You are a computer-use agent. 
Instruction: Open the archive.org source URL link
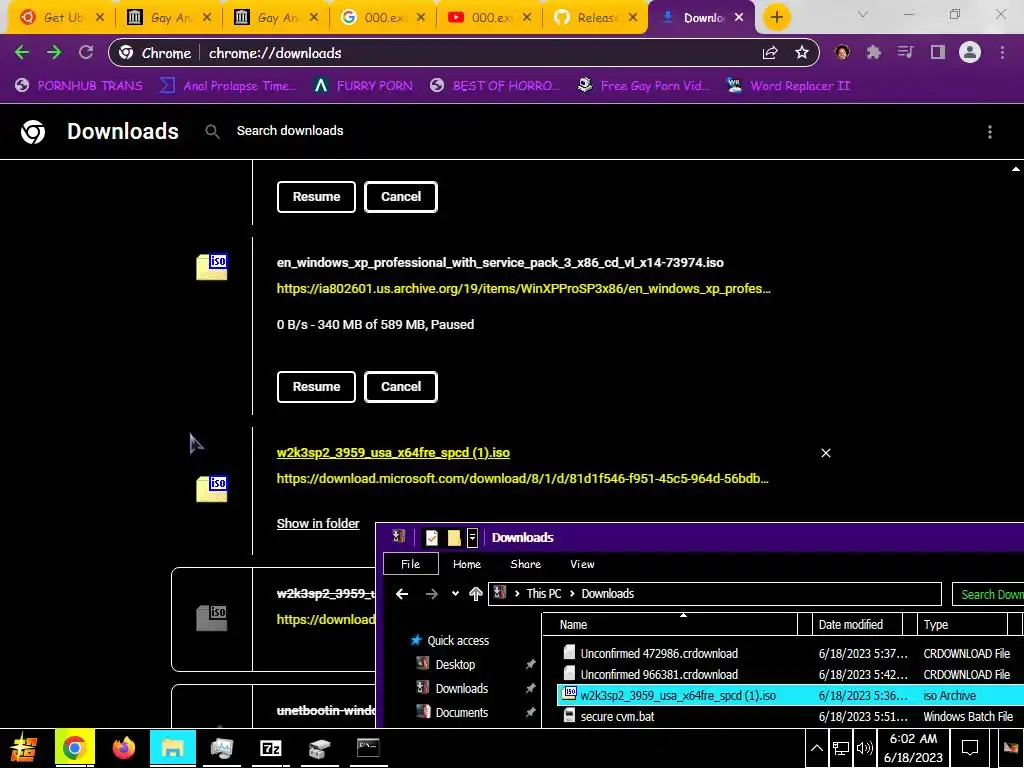pos(523,289)
